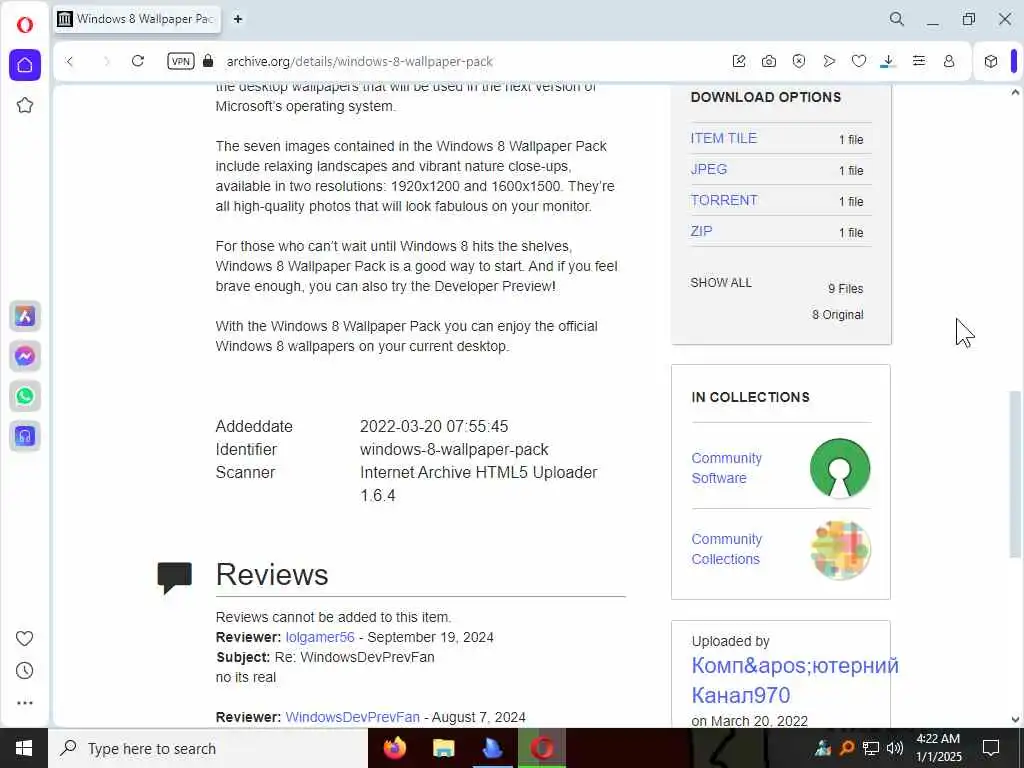This screenshot has height=768, width=1024.
Task: Open the notifications action center
Action: [991, 748]
